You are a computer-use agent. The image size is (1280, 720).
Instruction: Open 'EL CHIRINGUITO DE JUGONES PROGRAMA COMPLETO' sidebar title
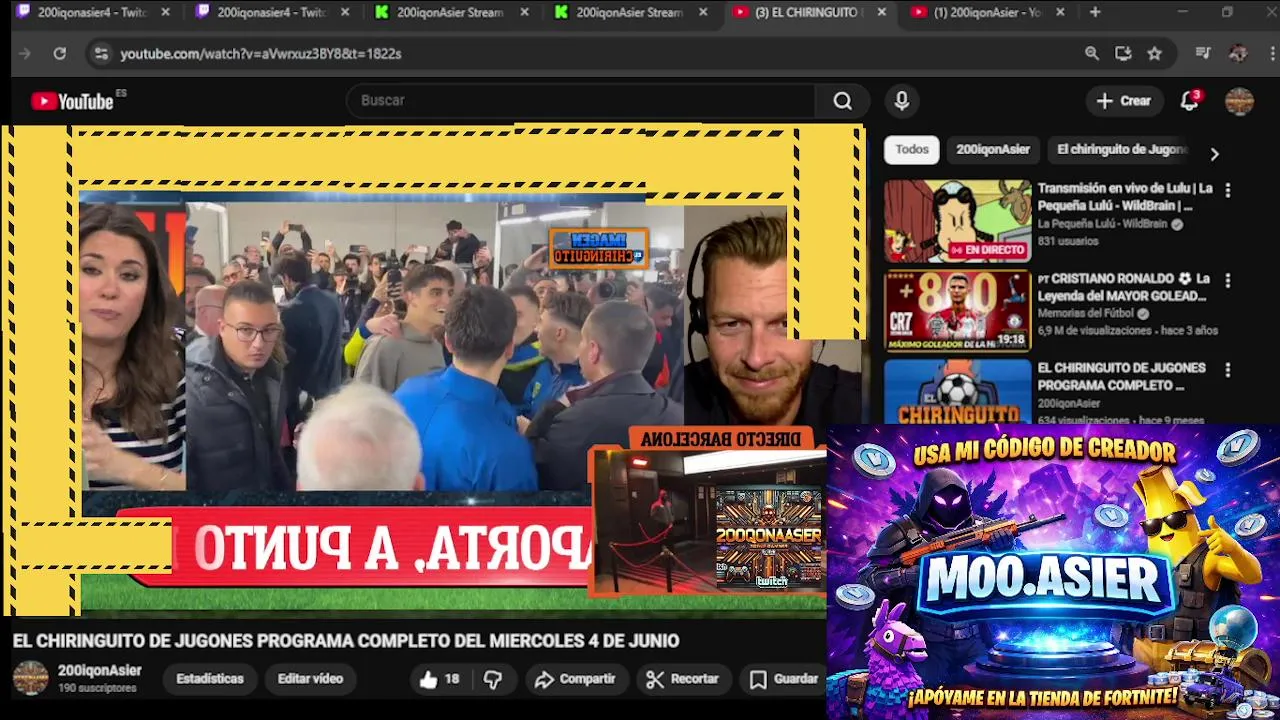pyautogui.click(x=1121, y=377)
